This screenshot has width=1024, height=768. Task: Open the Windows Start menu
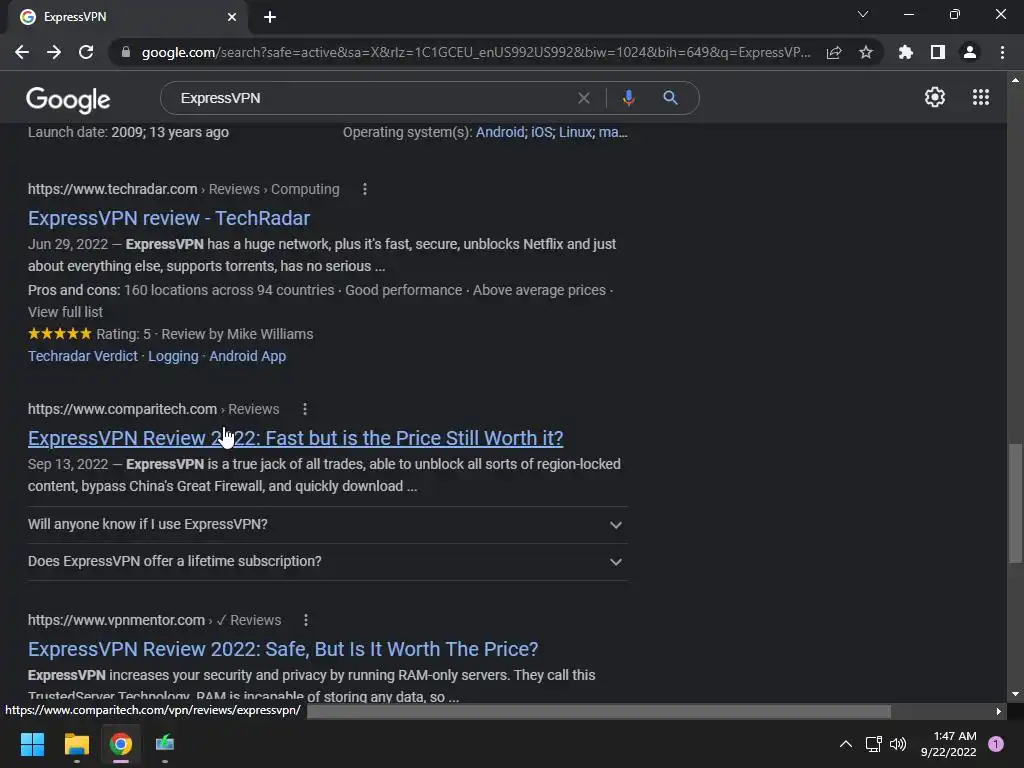(x=32, y=744)
